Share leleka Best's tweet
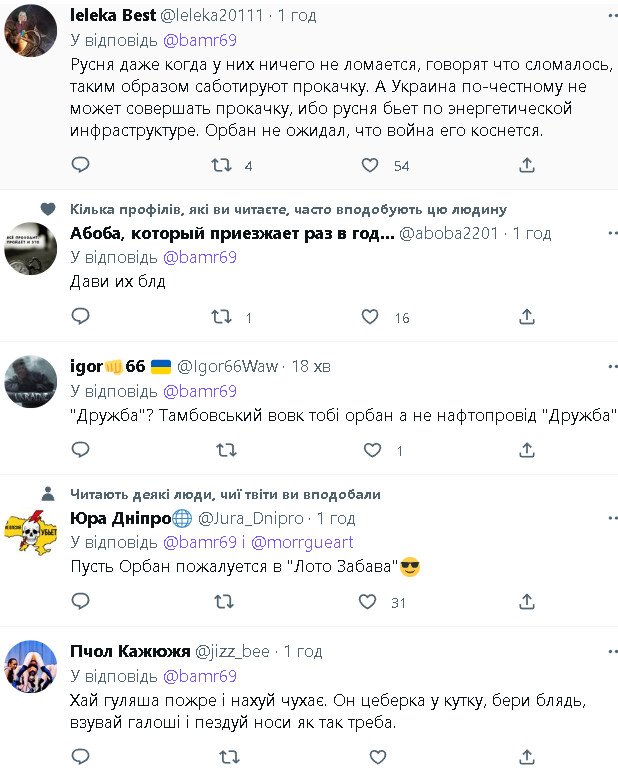618x775 pixels. (527, 165)
